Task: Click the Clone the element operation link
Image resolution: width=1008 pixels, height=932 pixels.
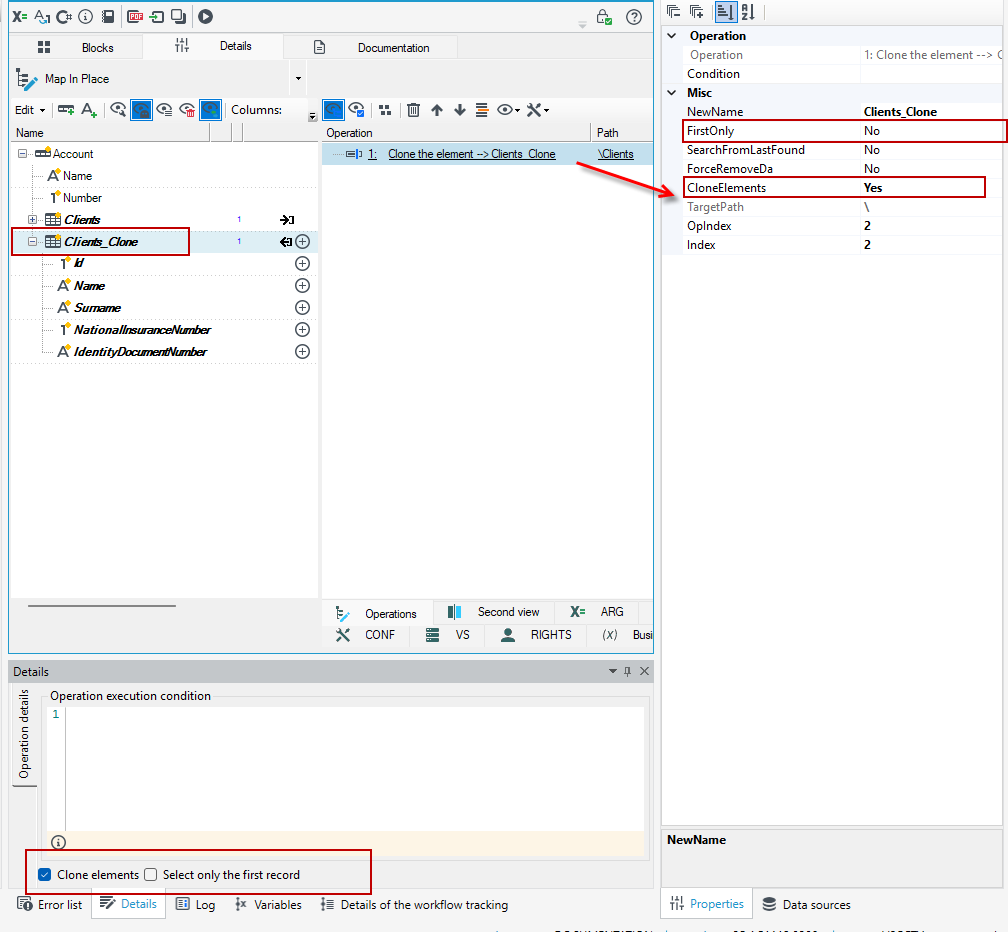Action: 472,154
